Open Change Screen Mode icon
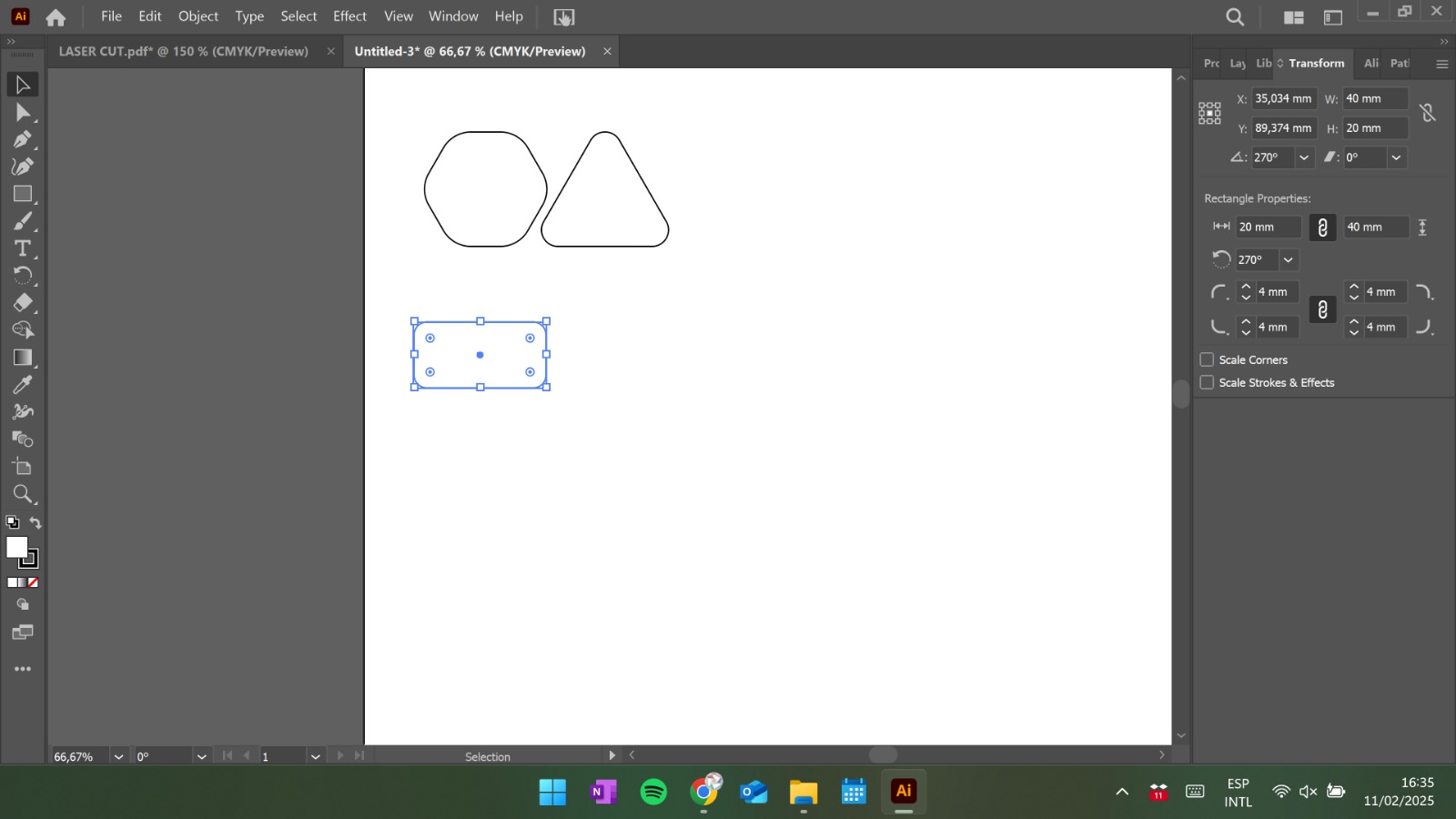1456x819 pixels. click(x=23, y=632)
